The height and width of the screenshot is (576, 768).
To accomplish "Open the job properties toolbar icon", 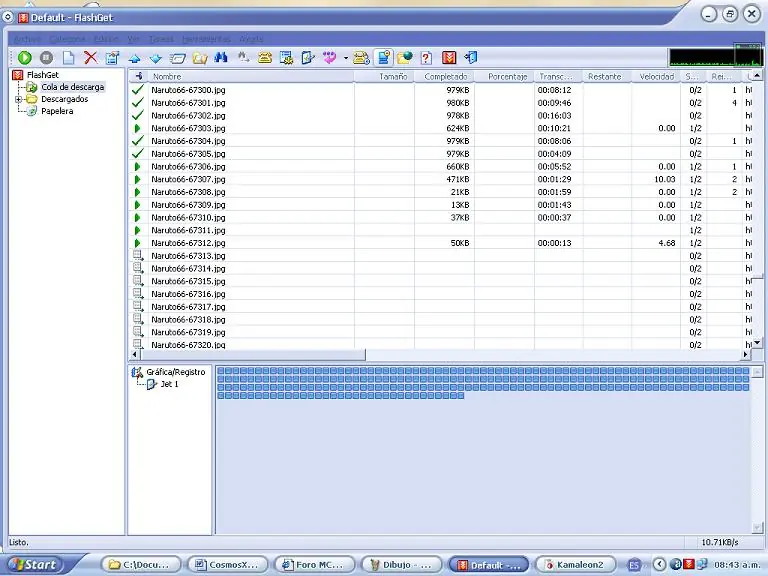I will tap(113, 58).
